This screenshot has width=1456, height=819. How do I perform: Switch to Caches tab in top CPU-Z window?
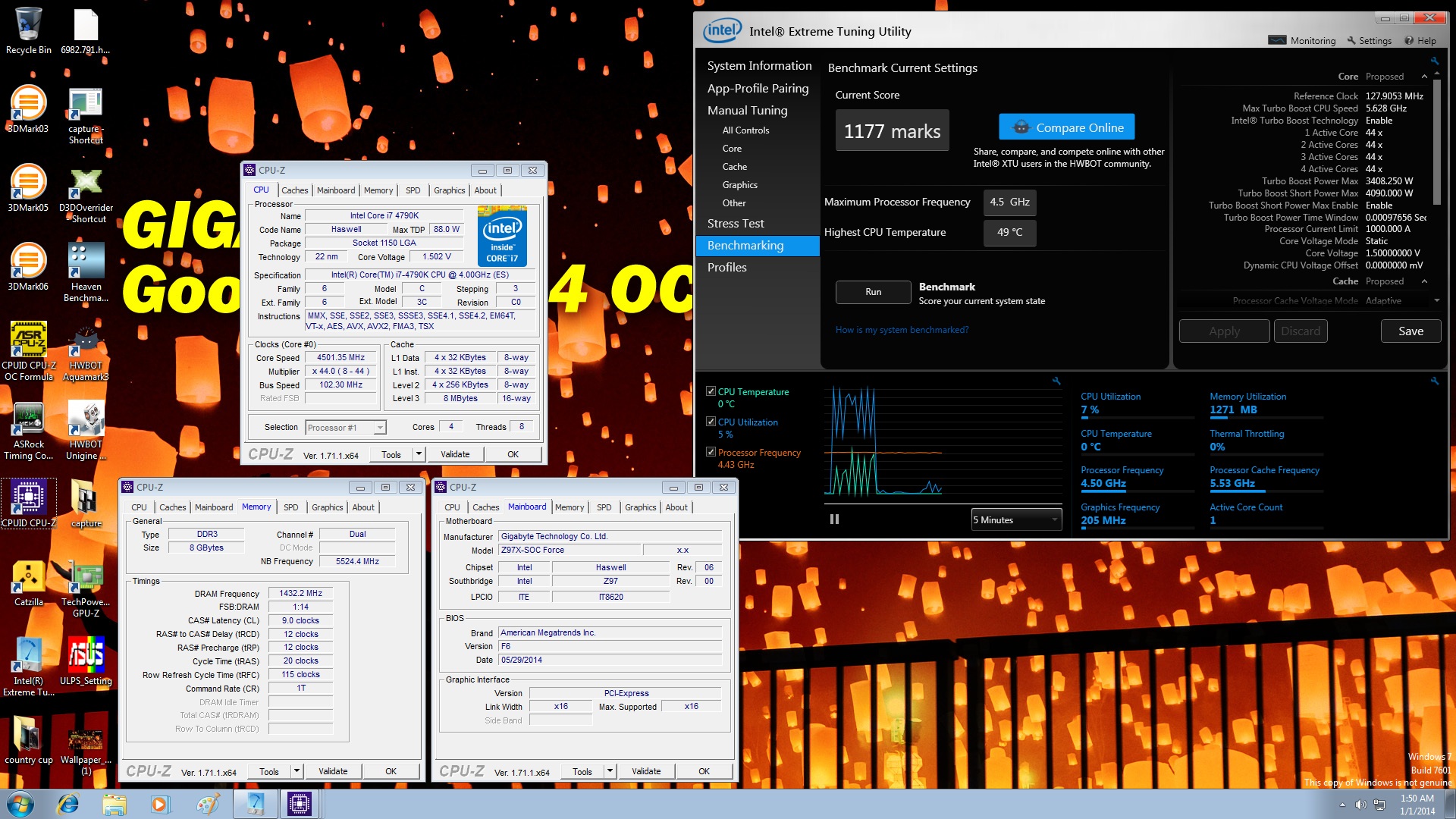[294, 190]
